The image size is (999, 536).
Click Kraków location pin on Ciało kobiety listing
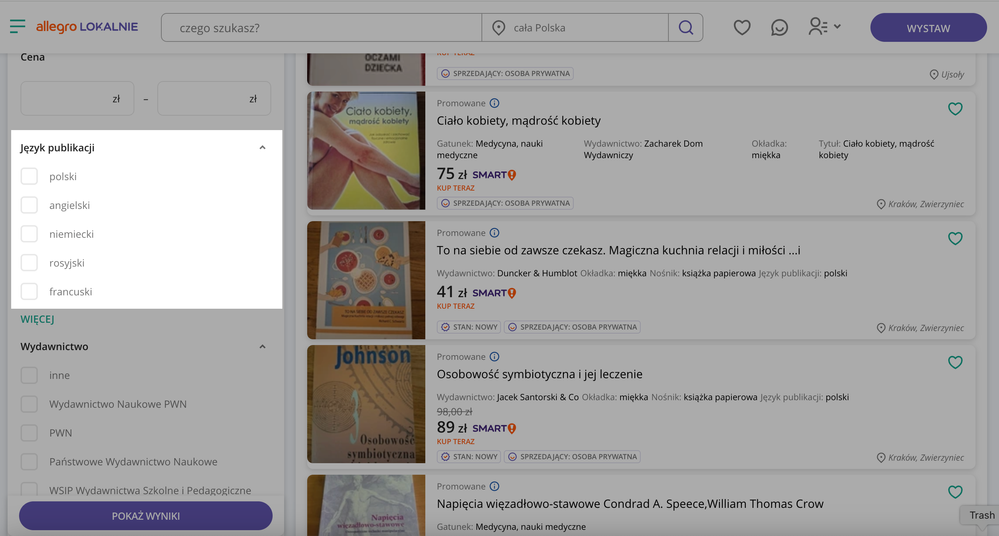(881, 204)
